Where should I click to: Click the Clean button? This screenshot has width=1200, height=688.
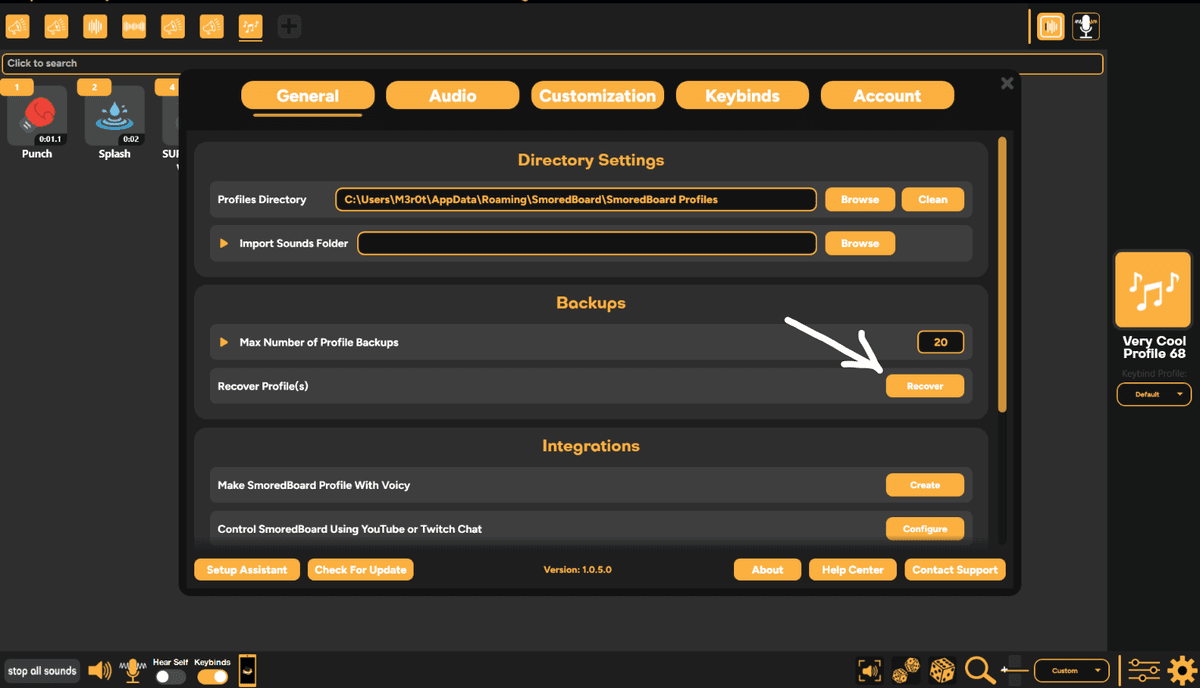click(933, 199)
